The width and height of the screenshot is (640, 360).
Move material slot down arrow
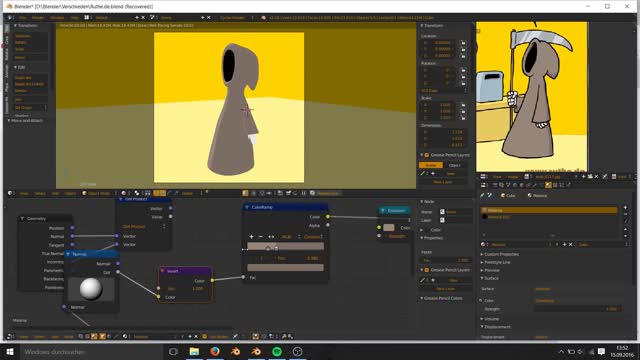pyautogui.click(x=625, y=236)
